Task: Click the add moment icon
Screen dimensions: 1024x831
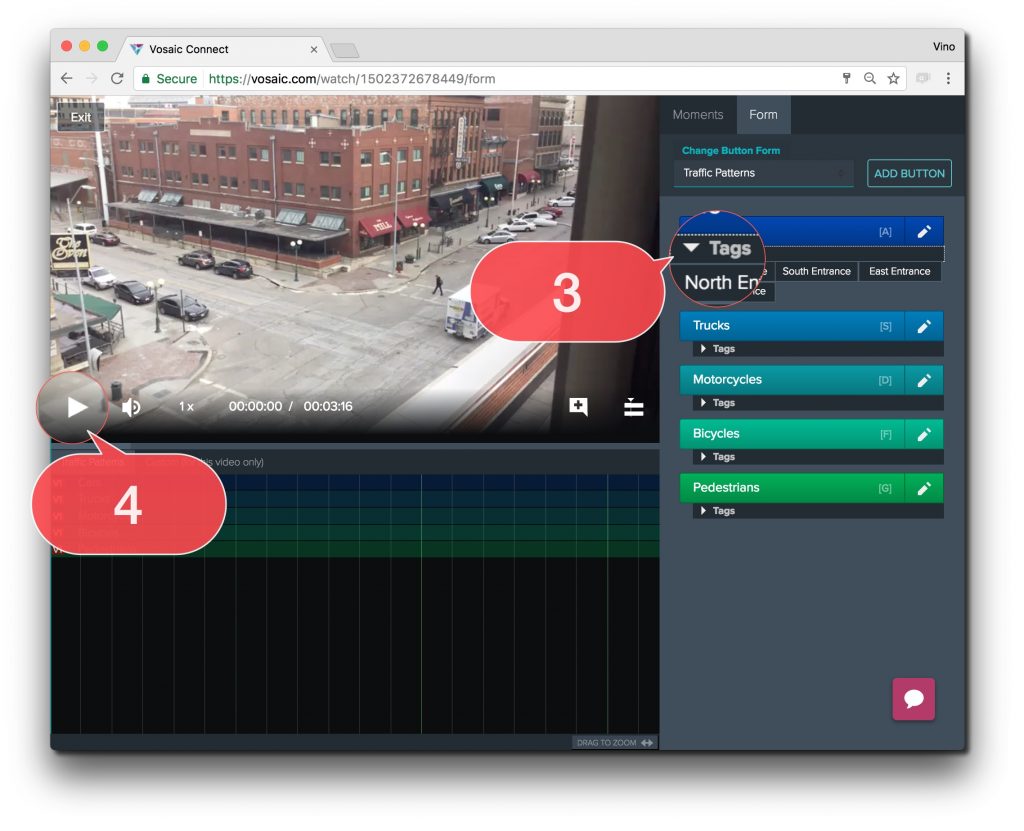Action: 578,406
